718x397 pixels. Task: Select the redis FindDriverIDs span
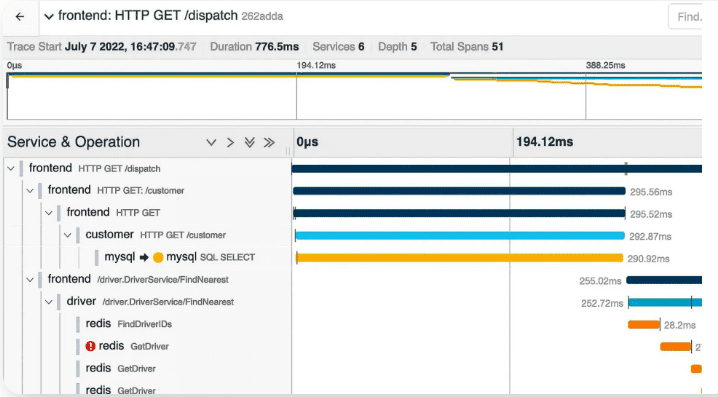[x=129, y=324]
